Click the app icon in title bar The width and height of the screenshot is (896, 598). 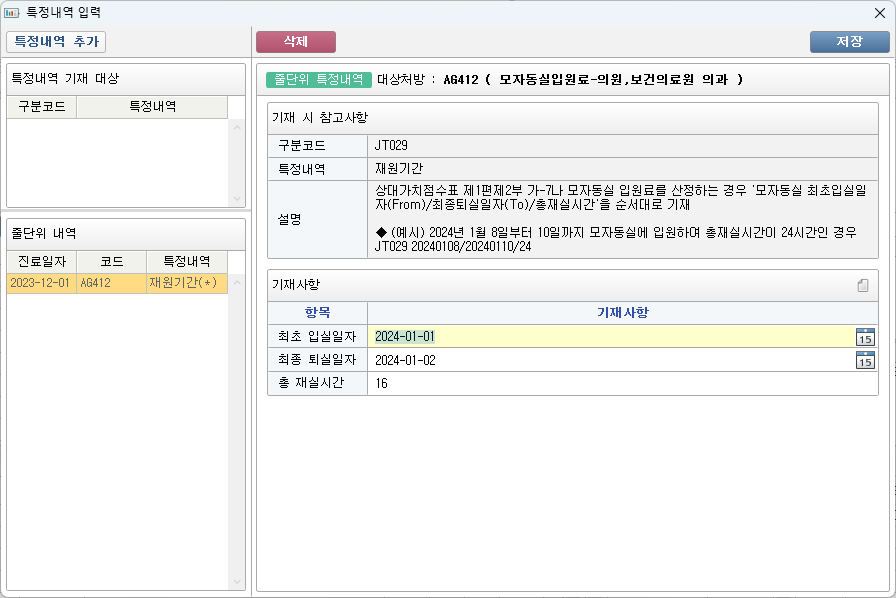(x=12, y=13)
